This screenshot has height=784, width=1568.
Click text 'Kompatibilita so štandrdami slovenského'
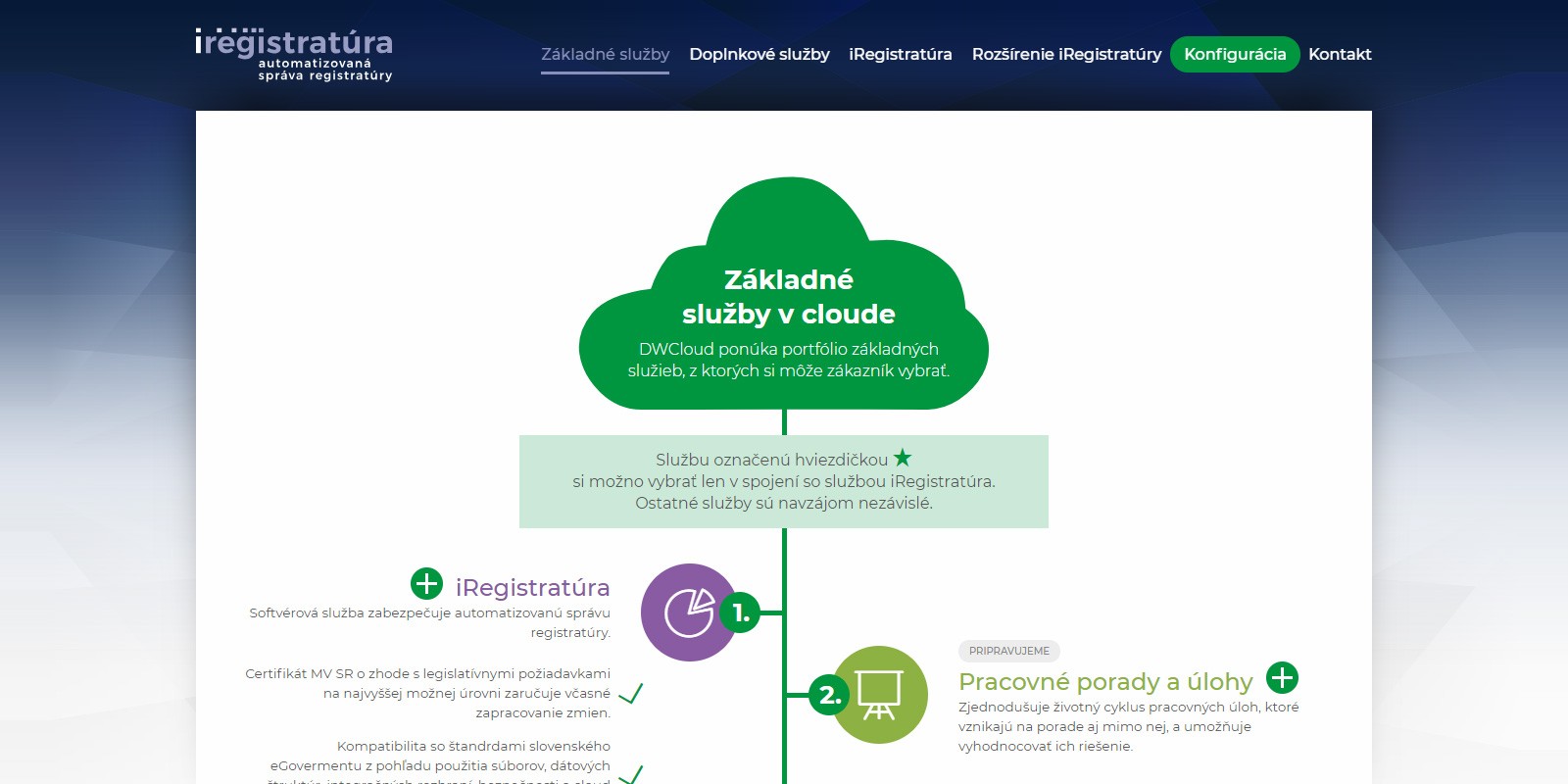click(x=473, y=746)
